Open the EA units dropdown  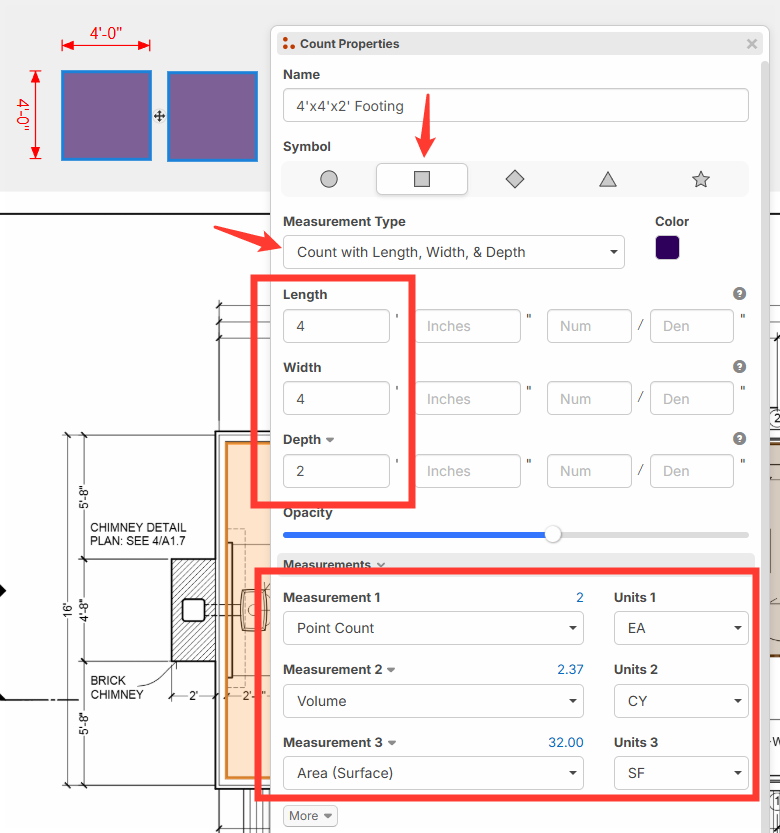[x=681, y=628]
